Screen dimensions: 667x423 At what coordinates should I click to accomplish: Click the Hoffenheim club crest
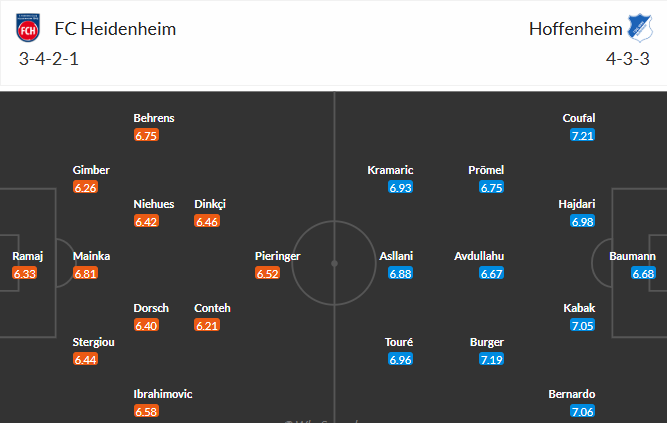pyautogui.click(x=636, y=30)
